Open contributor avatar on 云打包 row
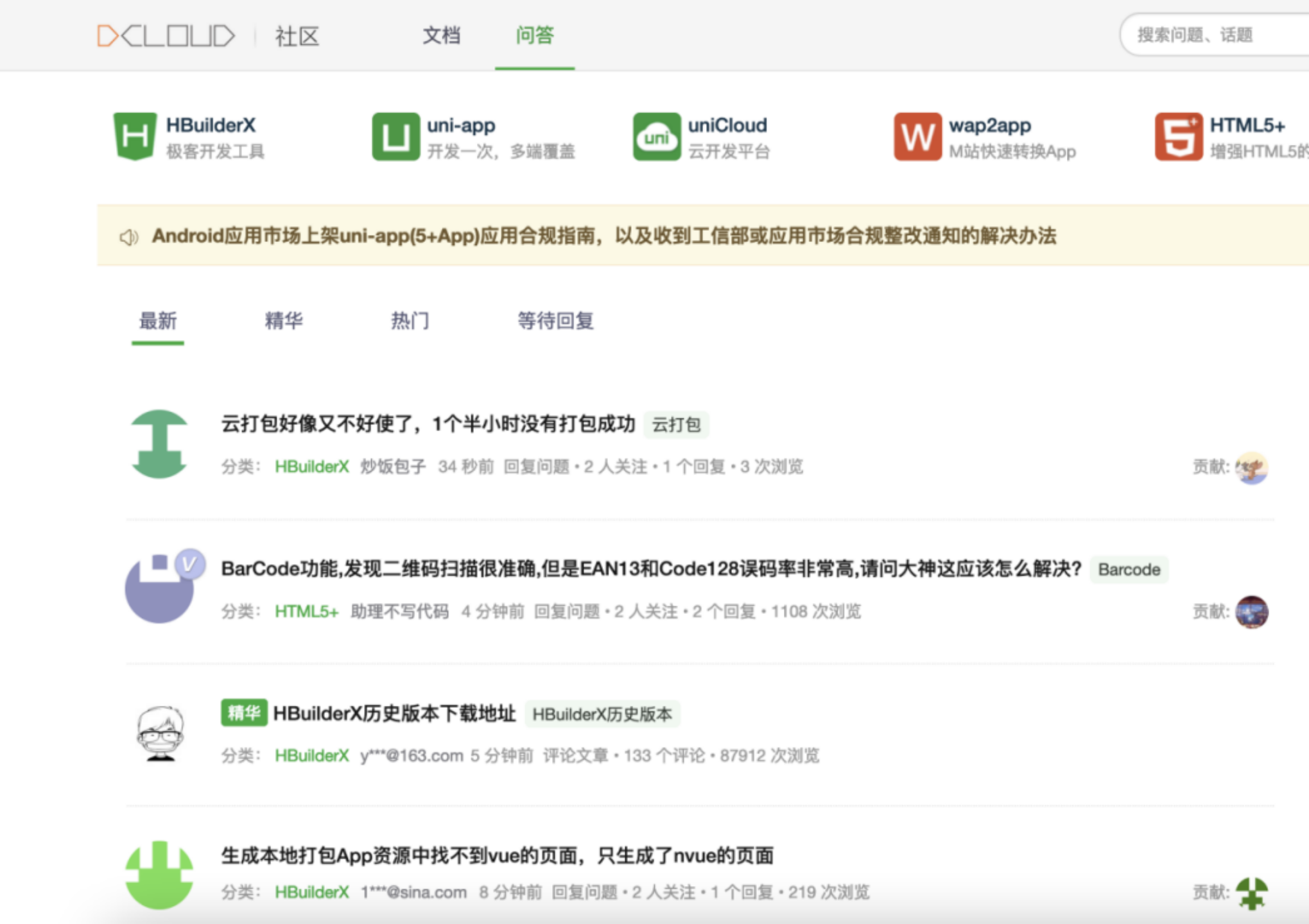The height and width of the screenshot is (924, 1309). tap(1251, 467)
